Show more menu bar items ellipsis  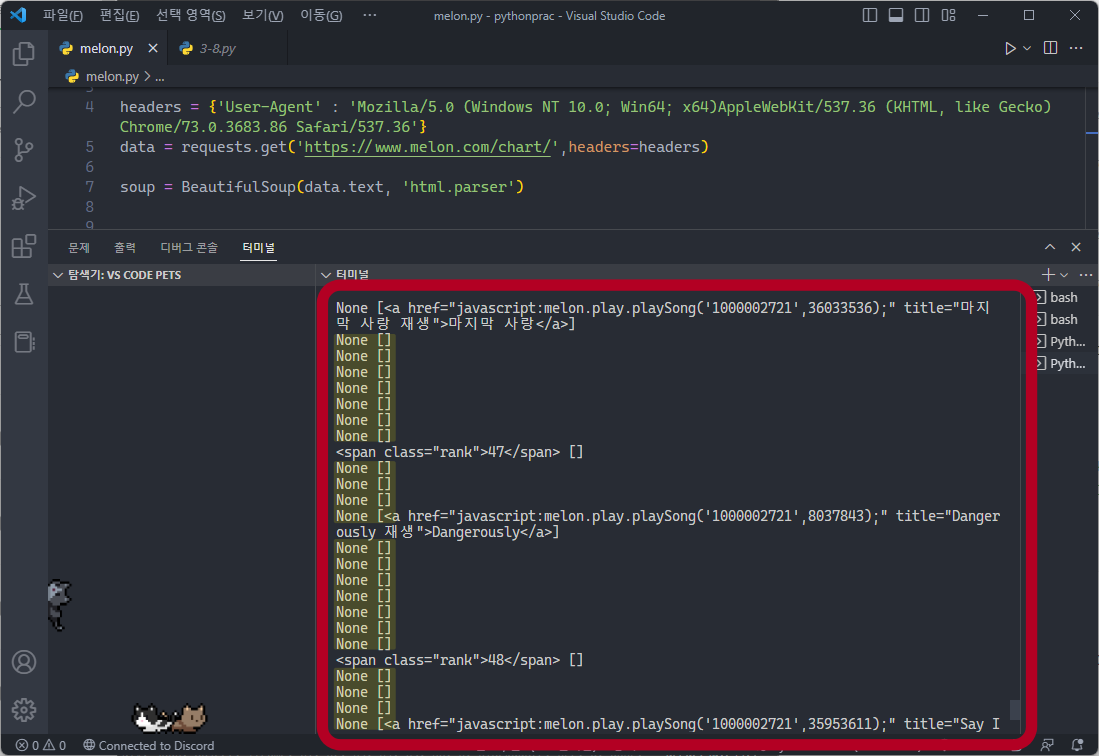pos(369,15)
